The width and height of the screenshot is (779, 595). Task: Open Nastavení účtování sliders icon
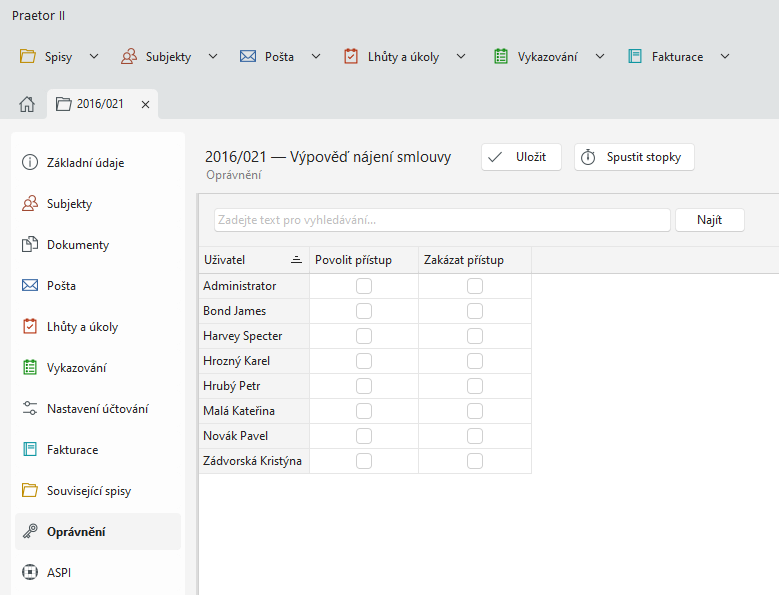click(30, 409)
